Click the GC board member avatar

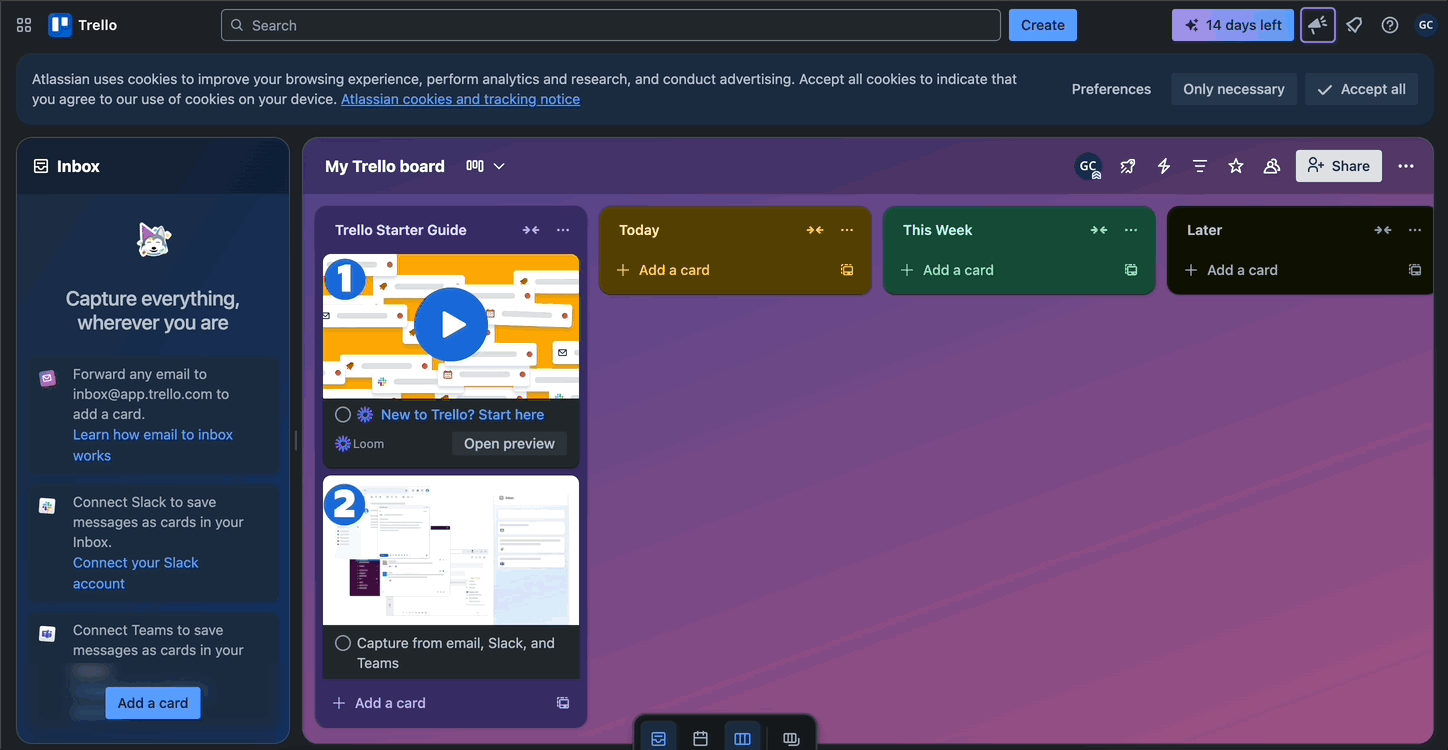tap(1088, 166)
